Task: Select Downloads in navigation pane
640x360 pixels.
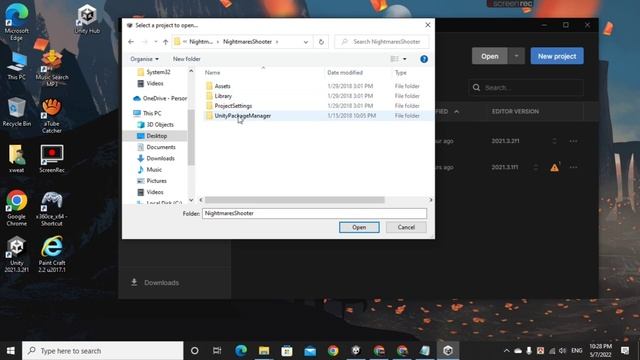Action: tap(160, 158)
